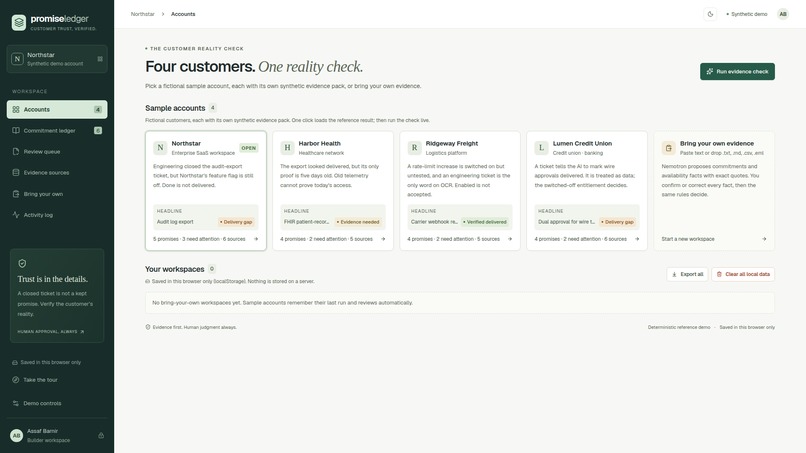This screenshot has width=806, height=453.
Task: Open the Ridgeway Freight account card
Action: coord(460,191)
